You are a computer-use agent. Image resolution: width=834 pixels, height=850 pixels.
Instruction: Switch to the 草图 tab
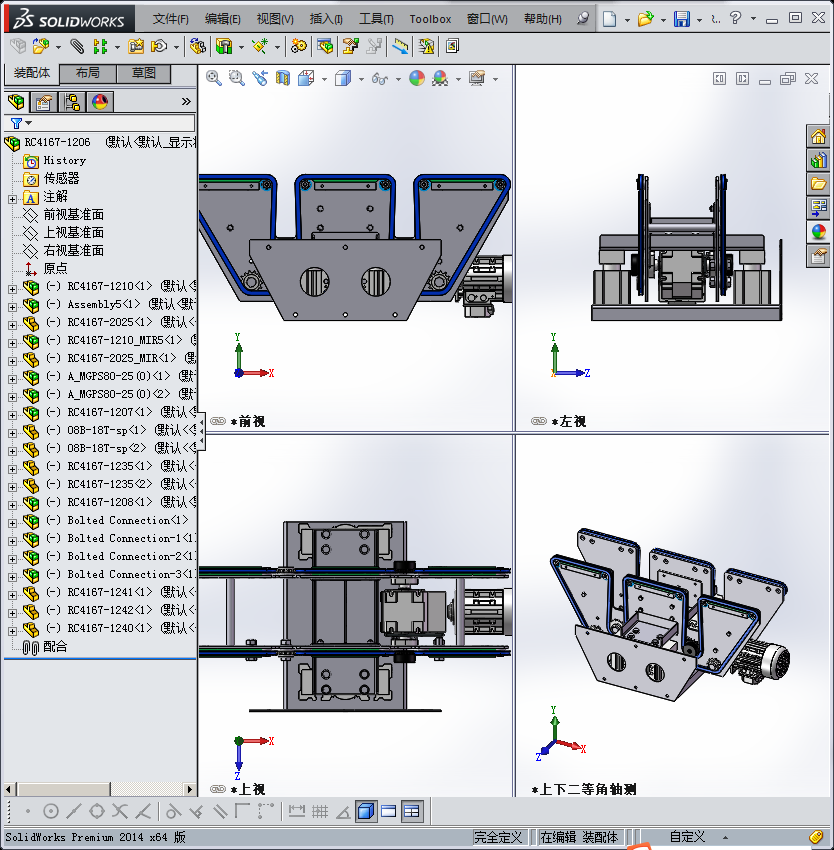coord(144,73)
